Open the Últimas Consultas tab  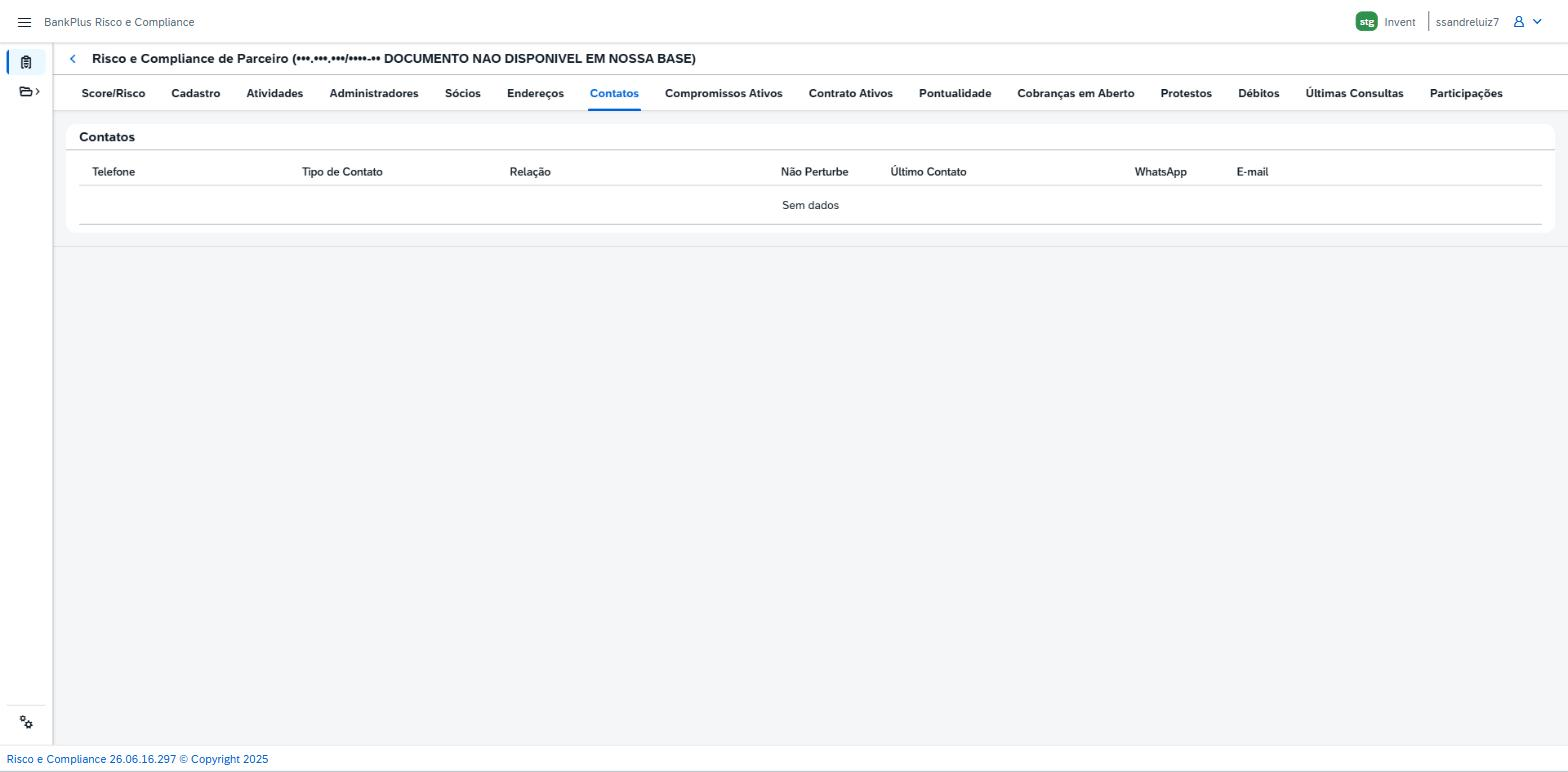[1355, 93]
